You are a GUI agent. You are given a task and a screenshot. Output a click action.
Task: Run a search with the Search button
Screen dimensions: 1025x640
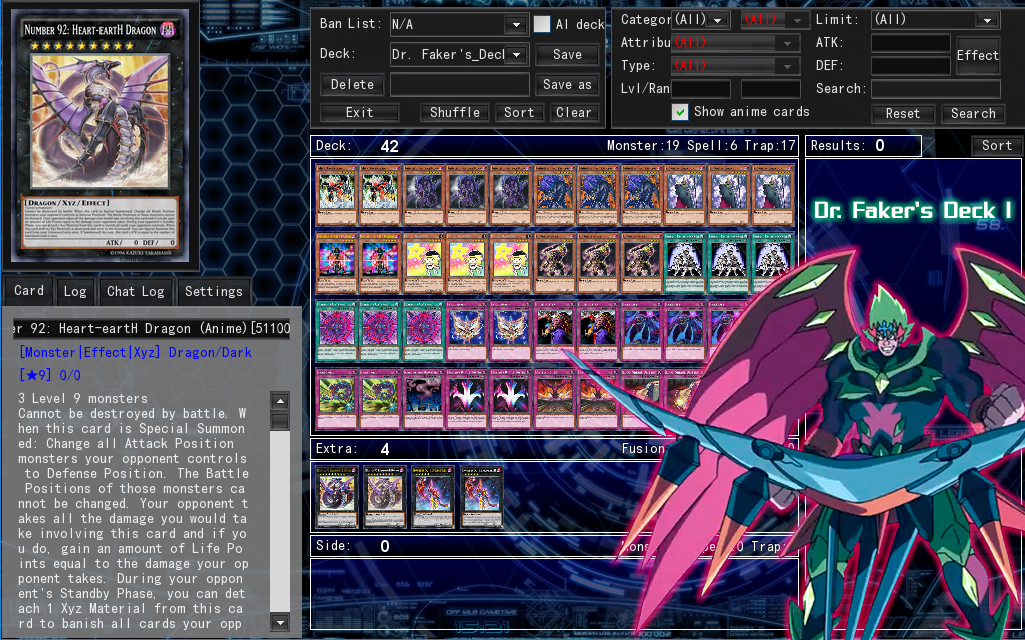coord(972,113)
